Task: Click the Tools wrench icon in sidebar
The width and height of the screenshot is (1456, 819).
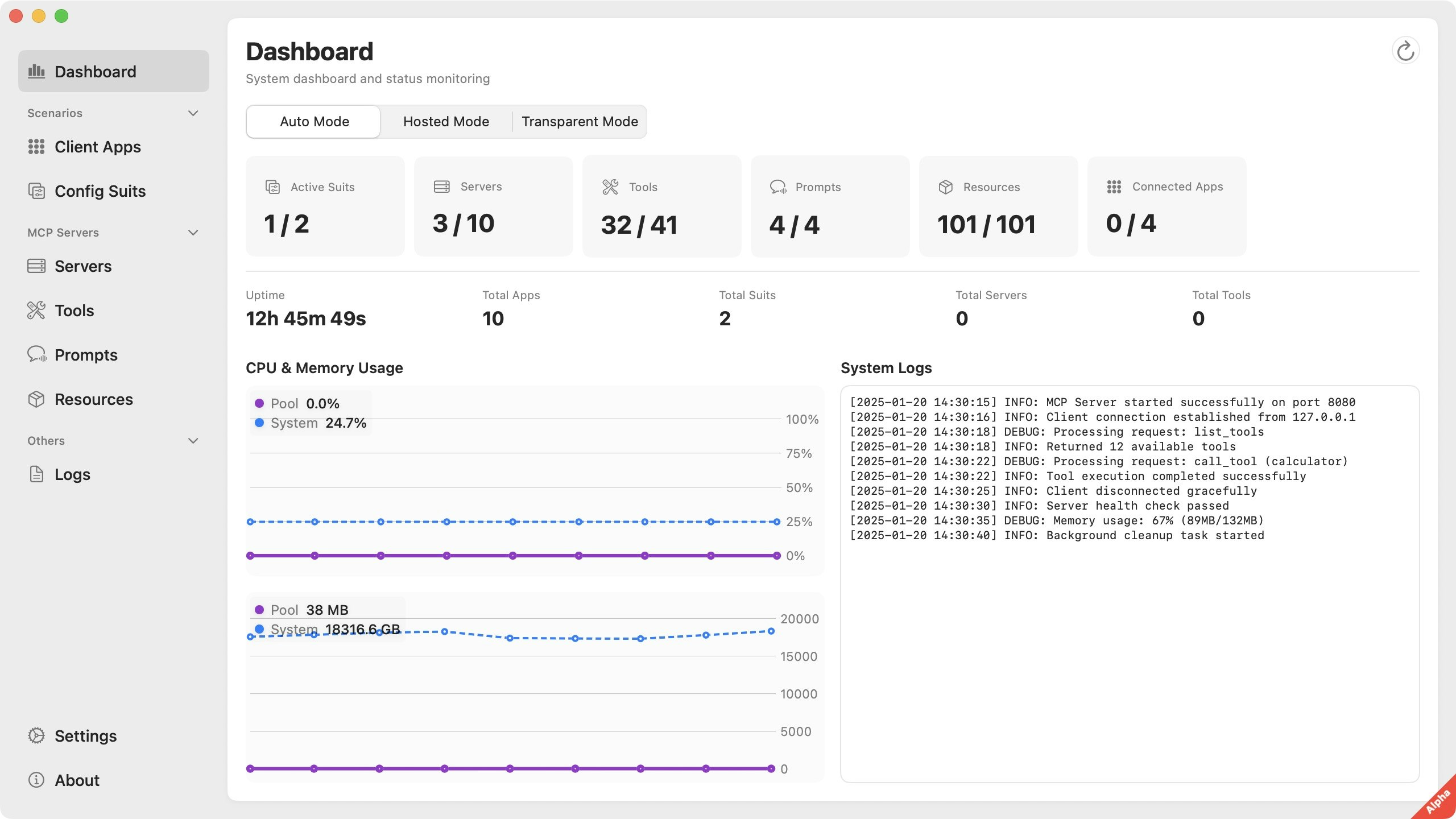Action: tap(36, 311)
